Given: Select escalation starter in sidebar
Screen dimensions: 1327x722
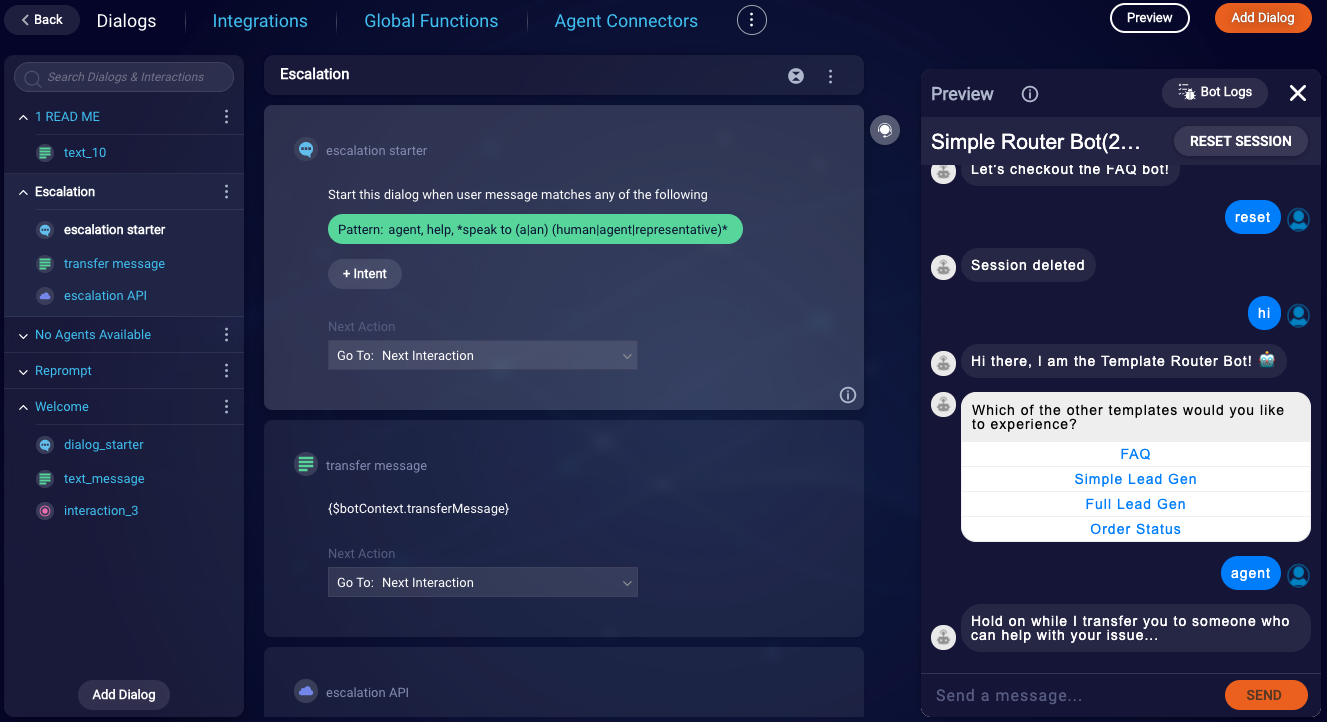Looking at the screenshot, I should (x=115, y=230).
